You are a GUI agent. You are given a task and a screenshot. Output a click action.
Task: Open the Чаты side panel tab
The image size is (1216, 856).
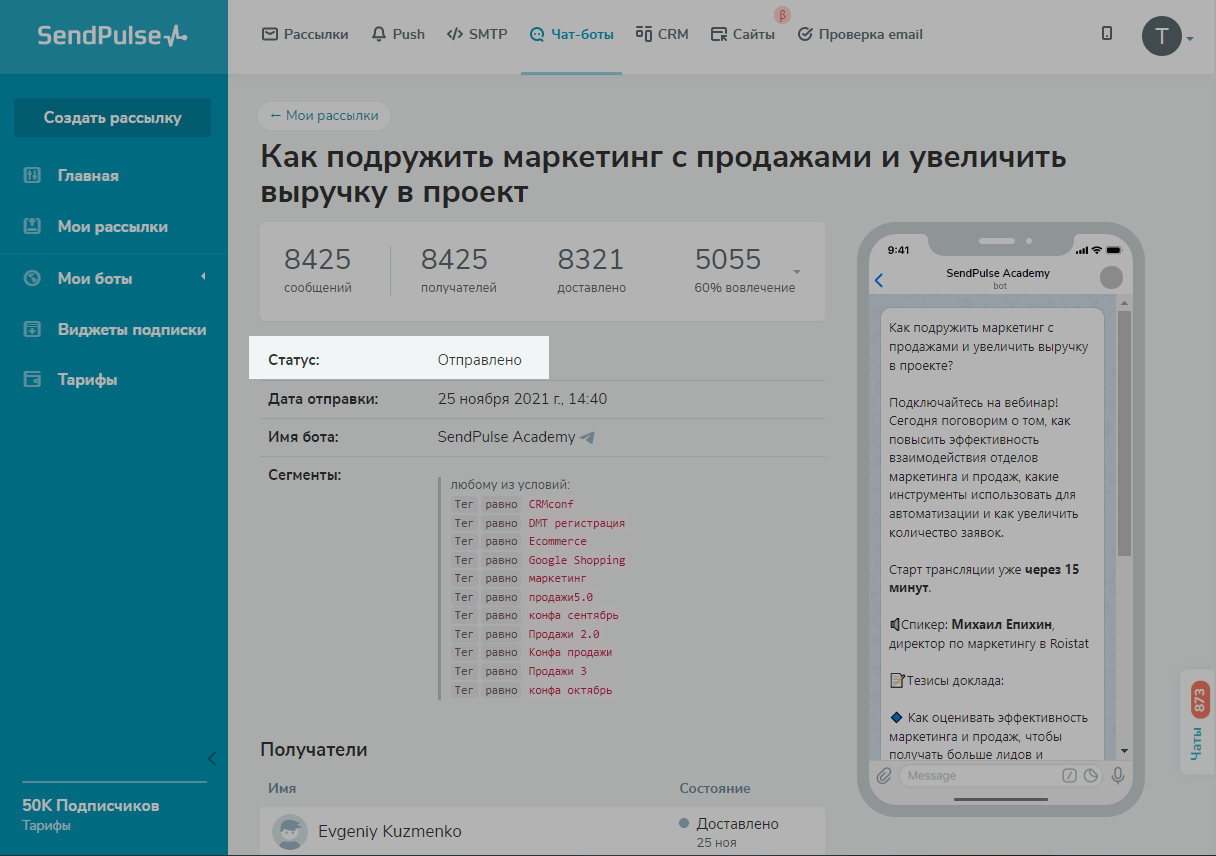[x=1198, y=720]
